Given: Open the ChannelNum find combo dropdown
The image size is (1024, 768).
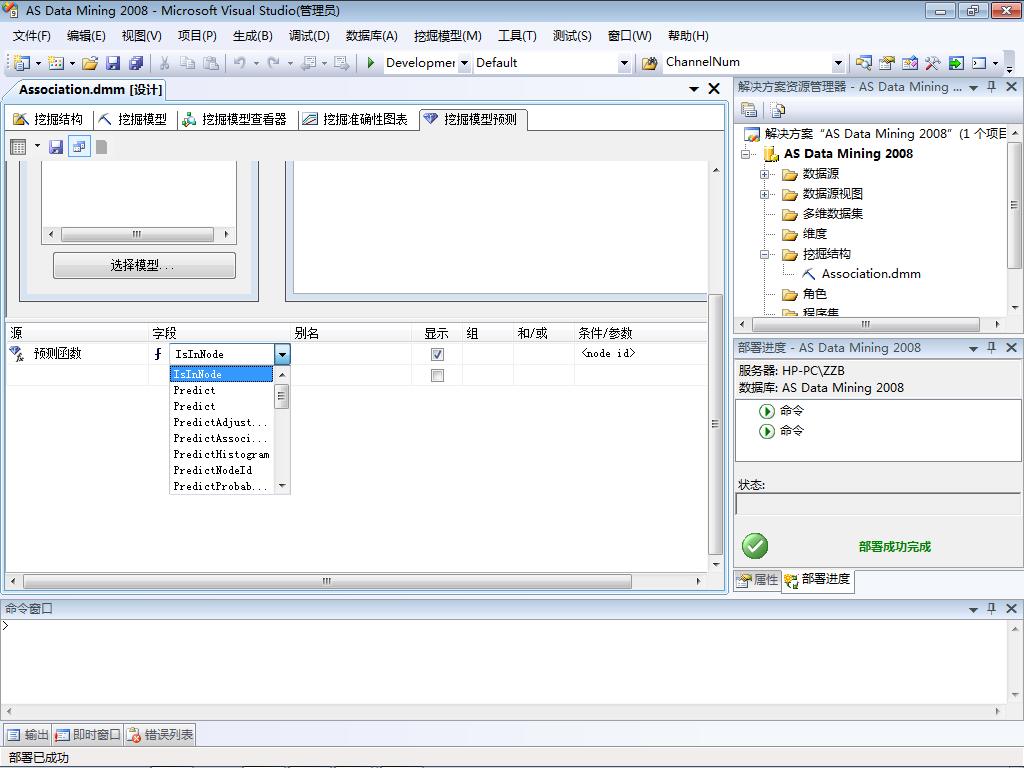Looking at the screenshot, I should (839, 63).
